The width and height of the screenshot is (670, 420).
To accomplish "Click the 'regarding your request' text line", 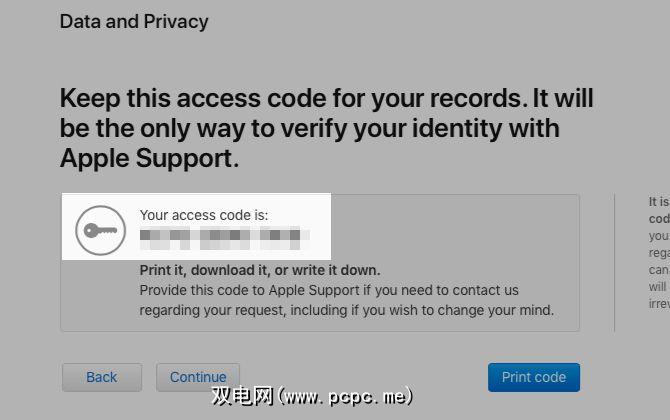I will coord(346,310).
